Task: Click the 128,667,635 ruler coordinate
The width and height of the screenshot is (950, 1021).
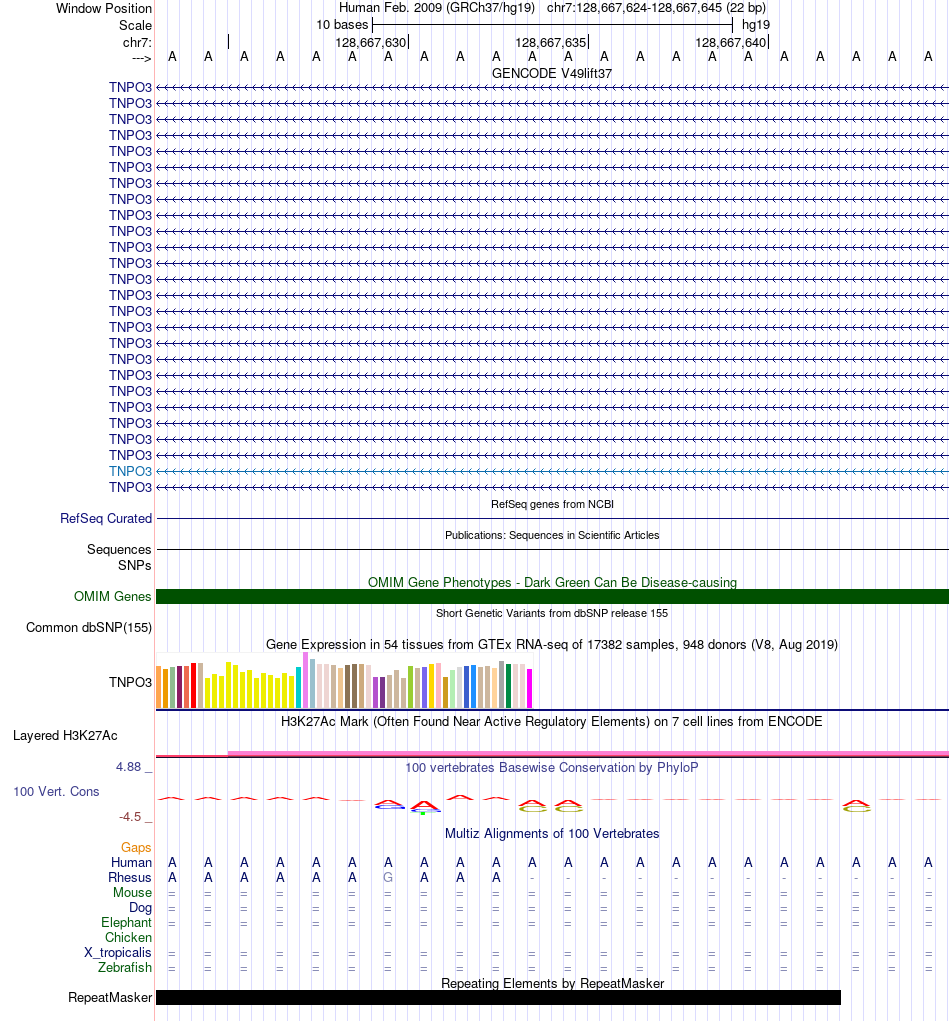Action: 551,42
